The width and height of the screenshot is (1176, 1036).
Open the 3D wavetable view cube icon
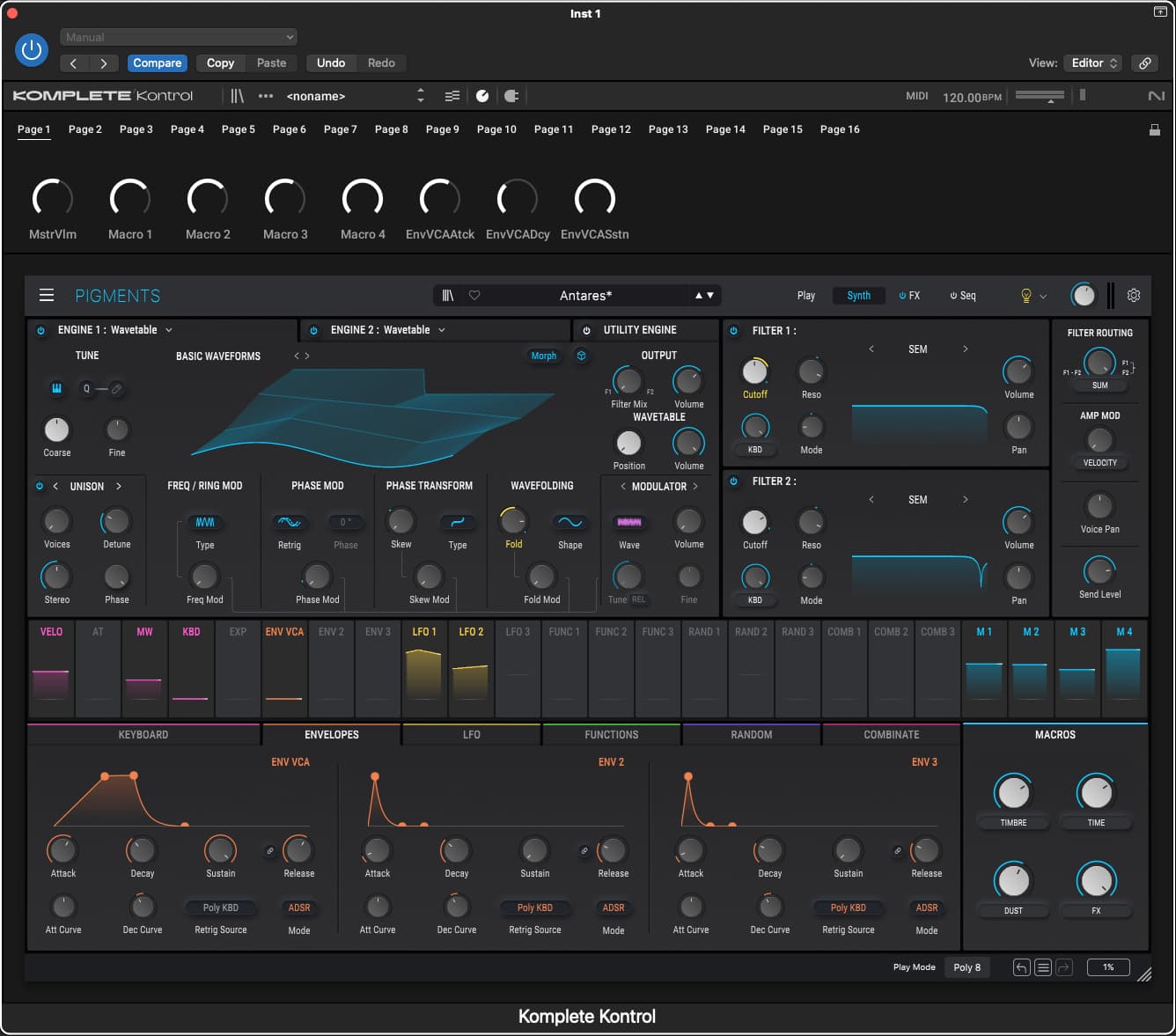coord(581,356)
